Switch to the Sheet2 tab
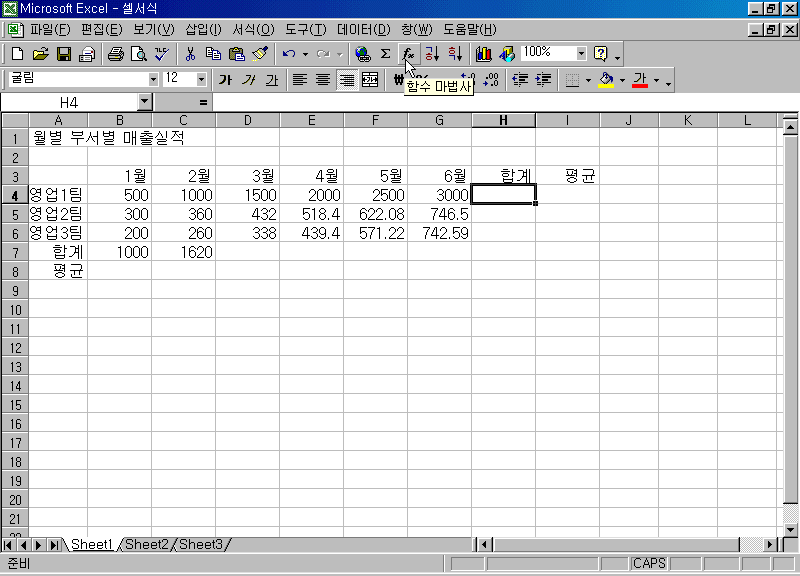 point(147,544)
